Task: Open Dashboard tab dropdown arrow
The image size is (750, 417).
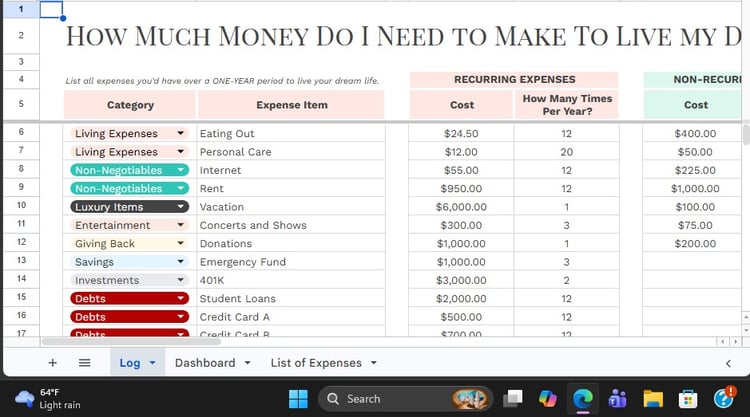Action: [x=247, y=363]
